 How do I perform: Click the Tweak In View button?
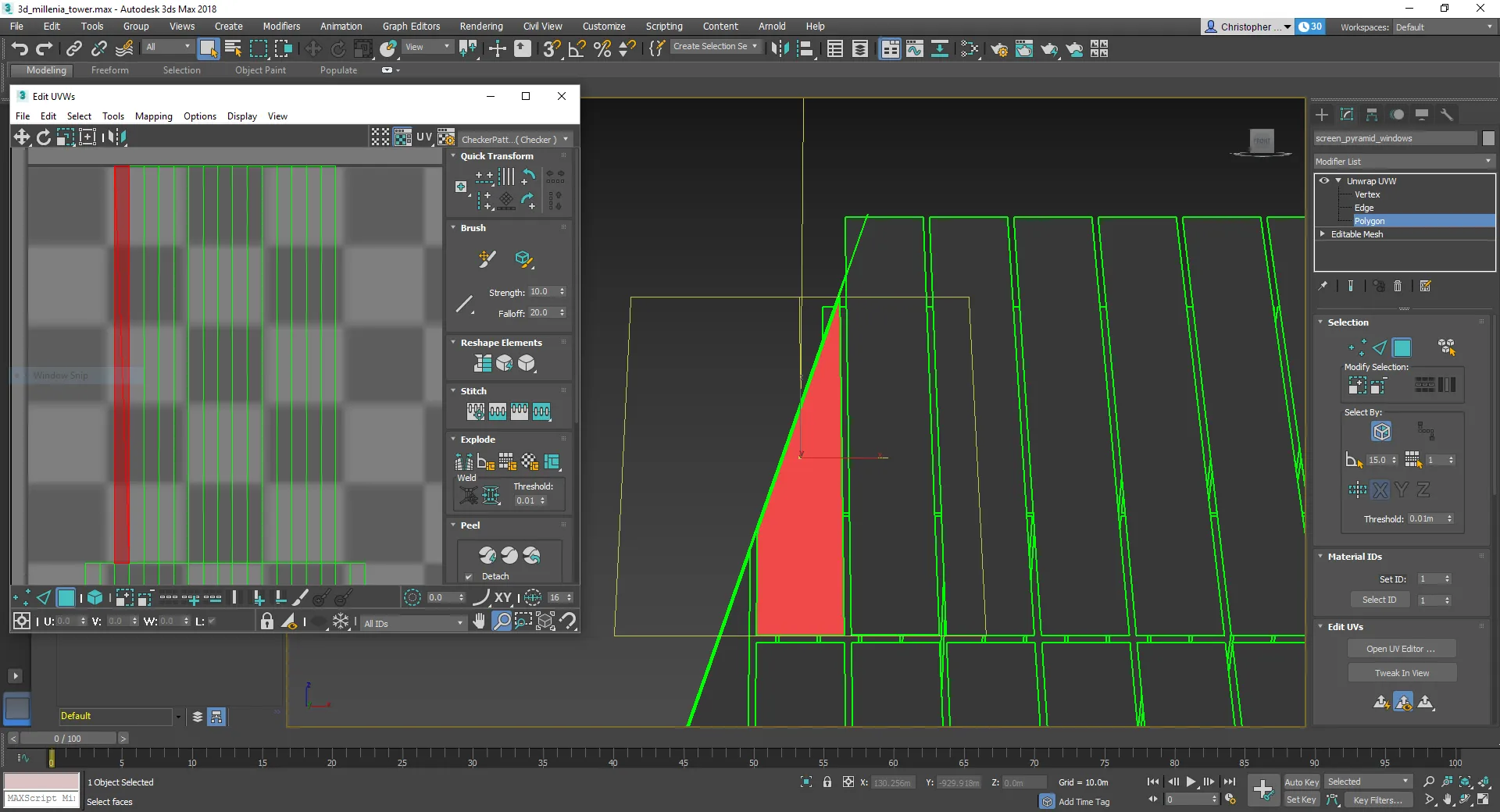pyautogui.click(x=1402, y=673)
